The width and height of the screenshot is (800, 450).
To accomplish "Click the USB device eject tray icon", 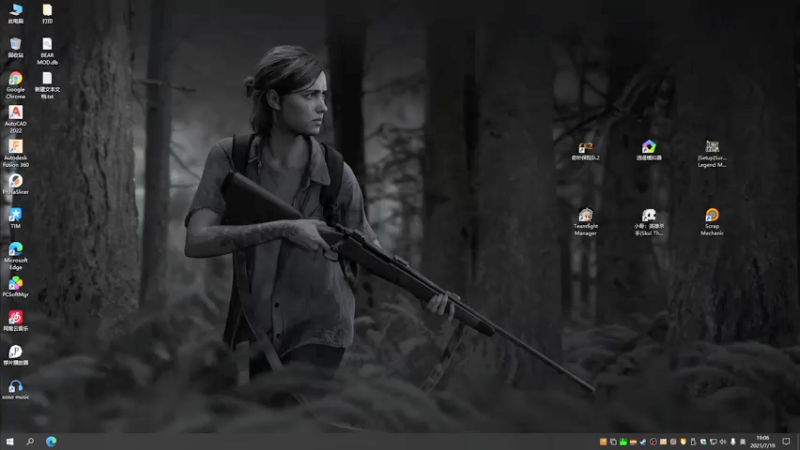I will (x=693, y=442).
